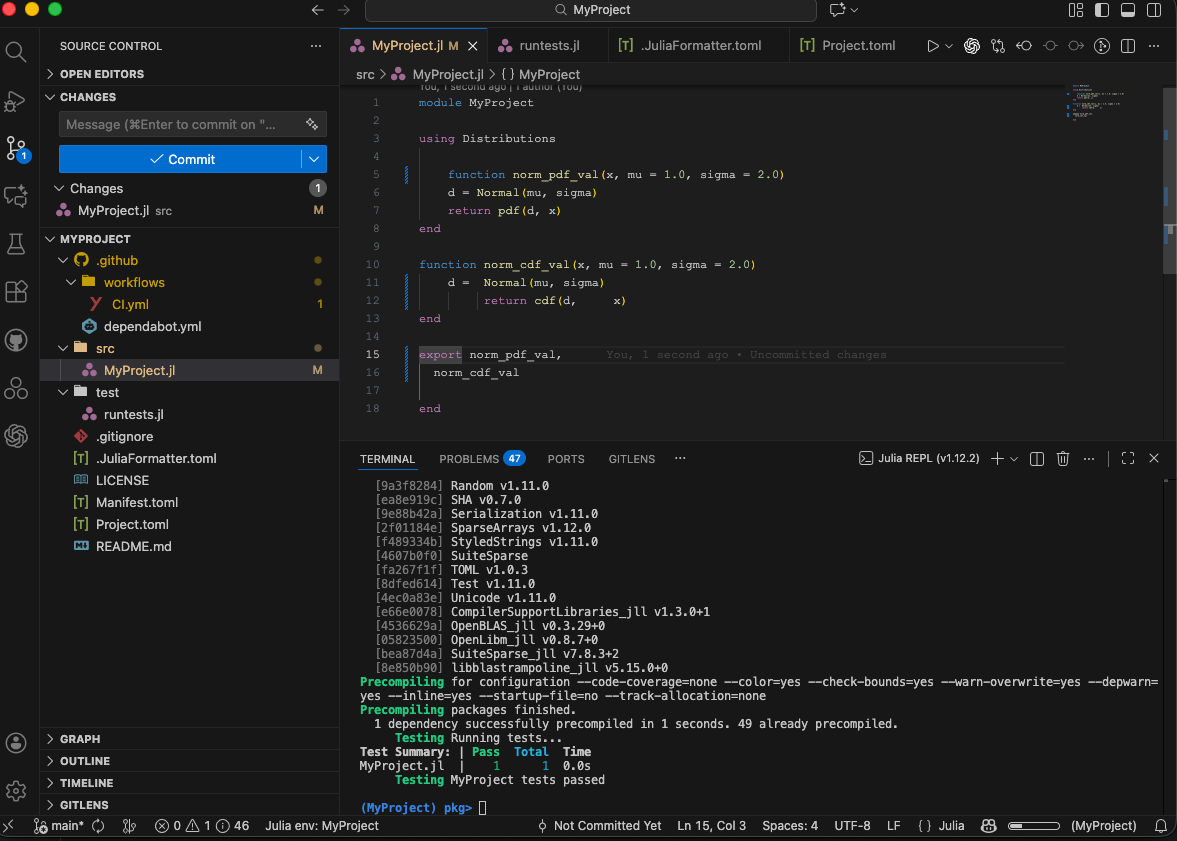
Task: Click the Run Julia file play icon
Action: pyautogui.click(x=932, y=46)
